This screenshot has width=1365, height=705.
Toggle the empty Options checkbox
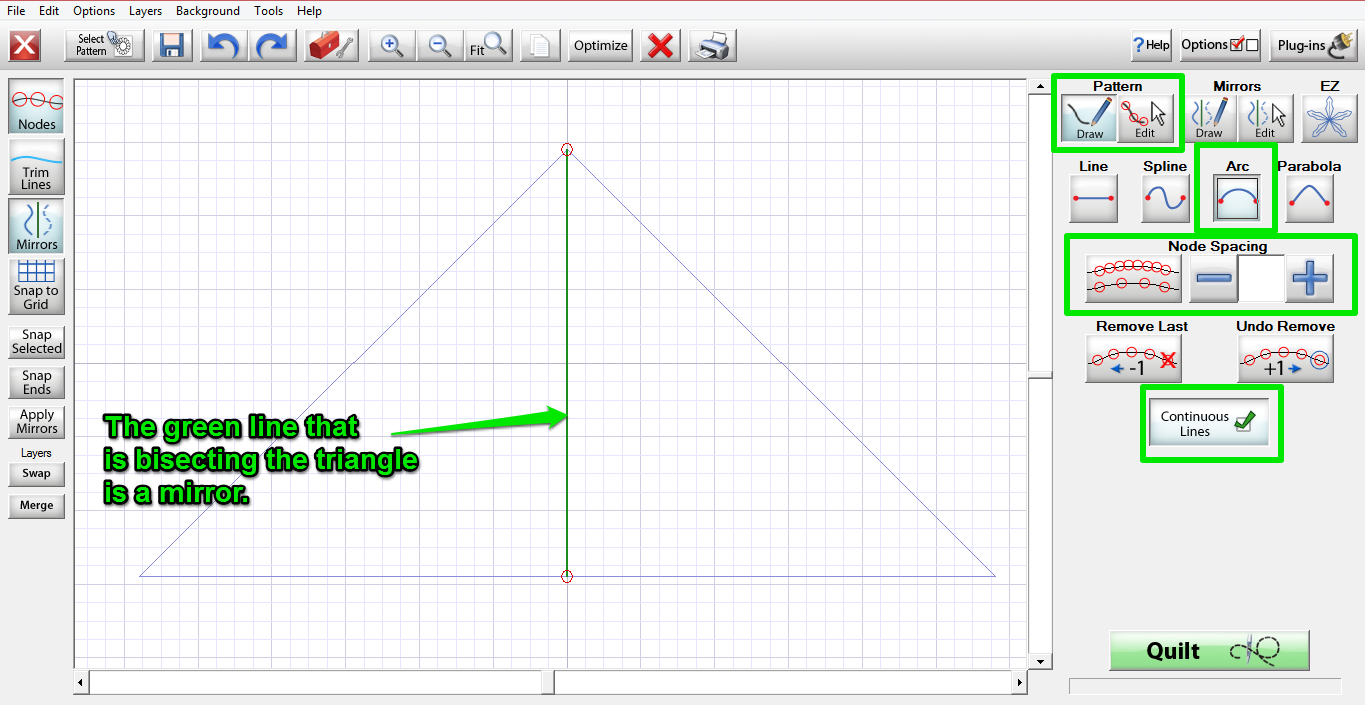pyautogui.click(x=1252, y=45)
